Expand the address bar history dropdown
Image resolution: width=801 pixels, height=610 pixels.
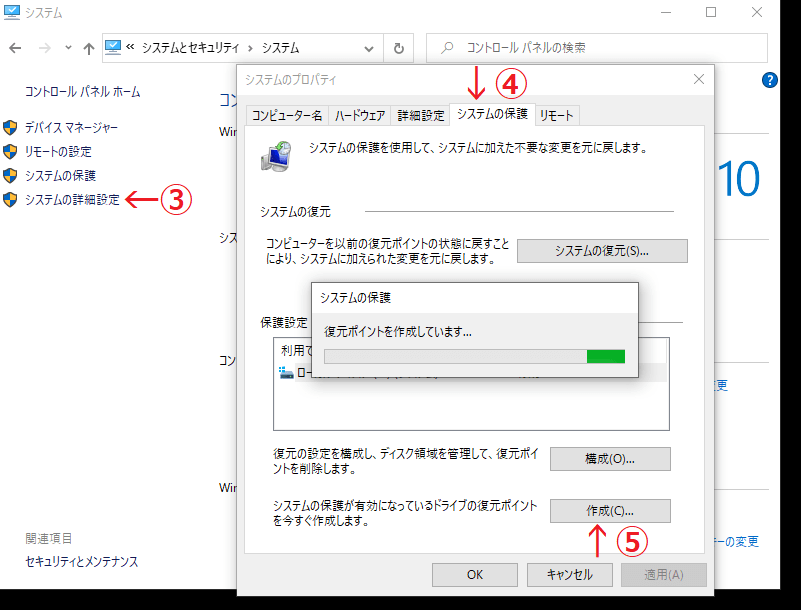point(370,48)
